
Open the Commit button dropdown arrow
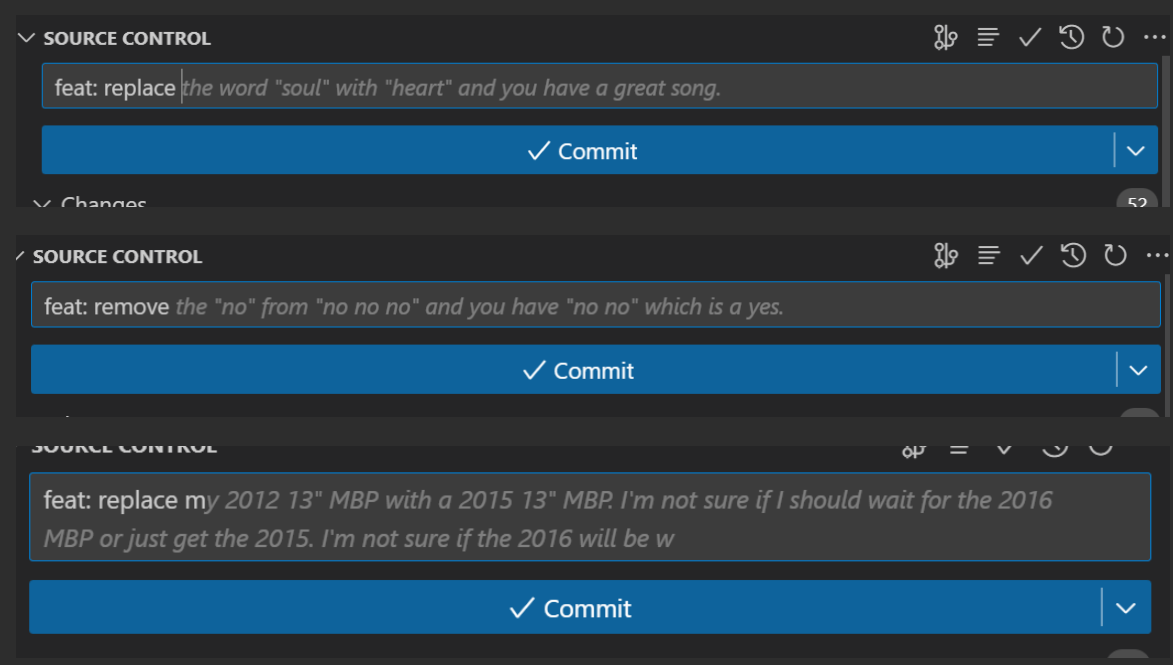1135,150
